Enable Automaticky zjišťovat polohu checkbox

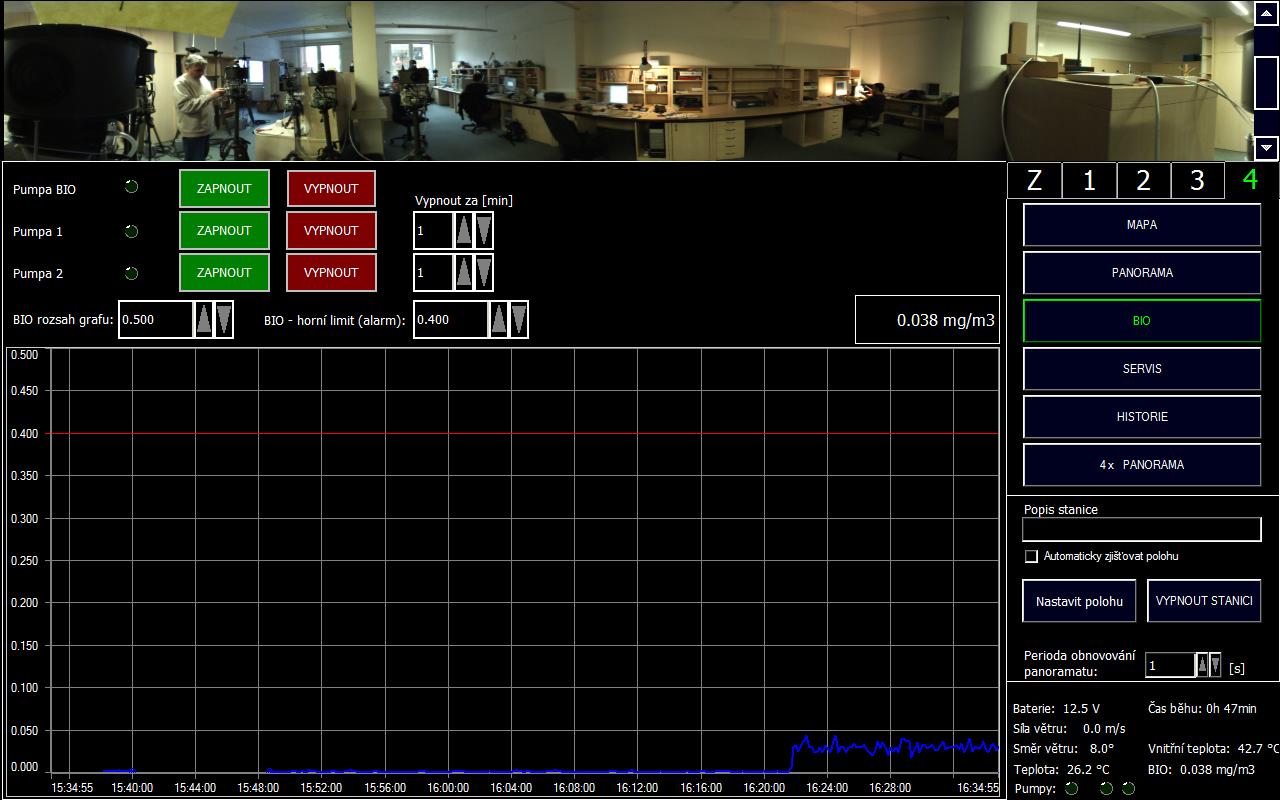coord(1032,556)
